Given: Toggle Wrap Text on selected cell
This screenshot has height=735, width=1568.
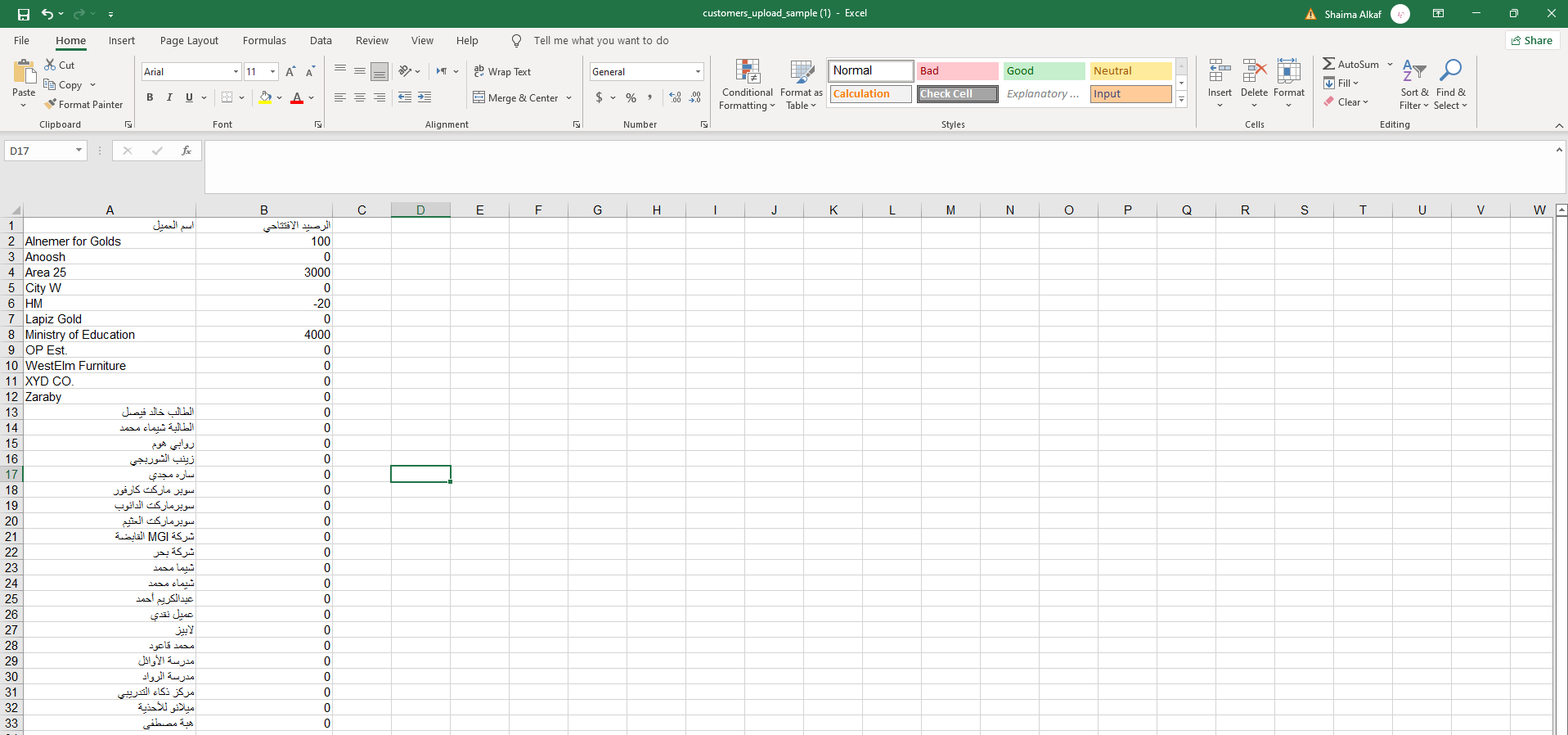Looking at the screenshot, I should pyautogui.click(x=502, y=72).
